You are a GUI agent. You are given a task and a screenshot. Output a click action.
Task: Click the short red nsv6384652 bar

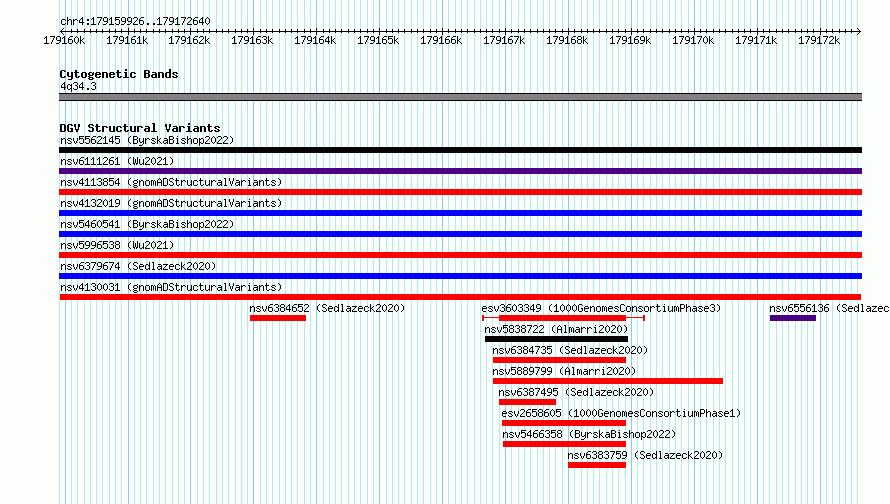[278, 318]
